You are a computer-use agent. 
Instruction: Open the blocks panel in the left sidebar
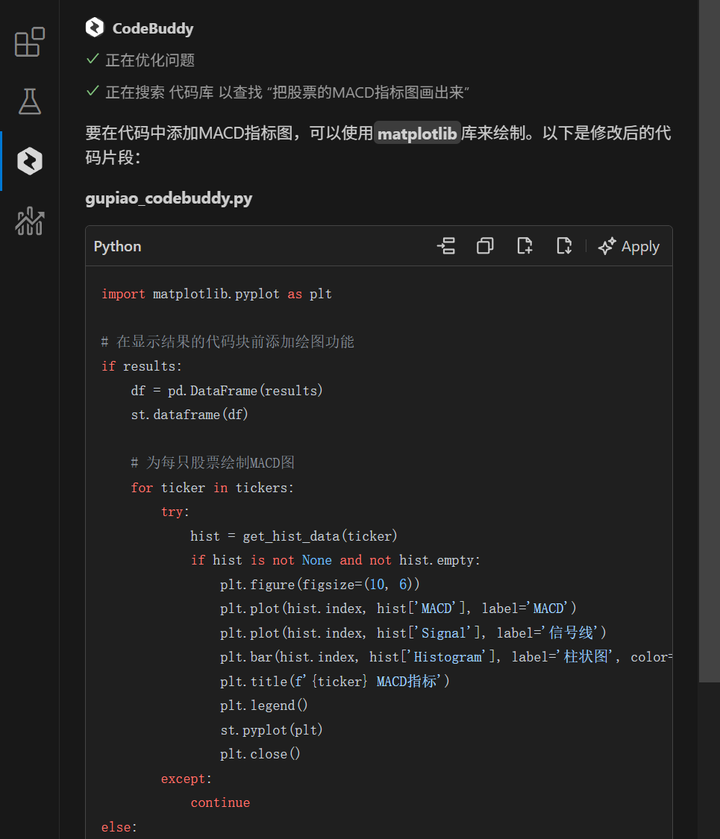(30, 42)
